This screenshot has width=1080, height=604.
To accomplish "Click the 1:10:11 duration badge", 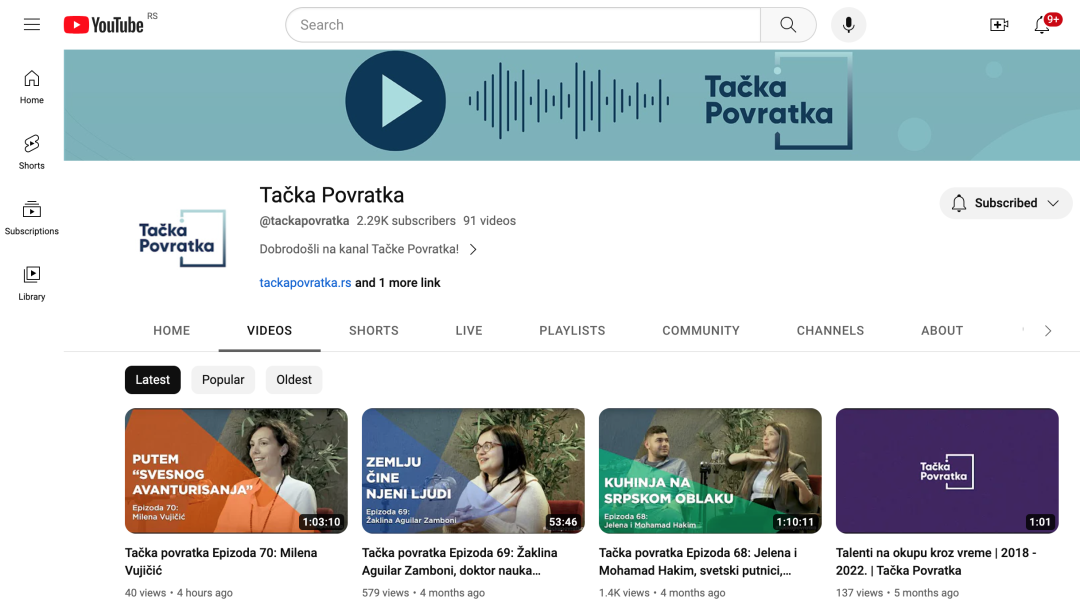I will tap(795, 522).
